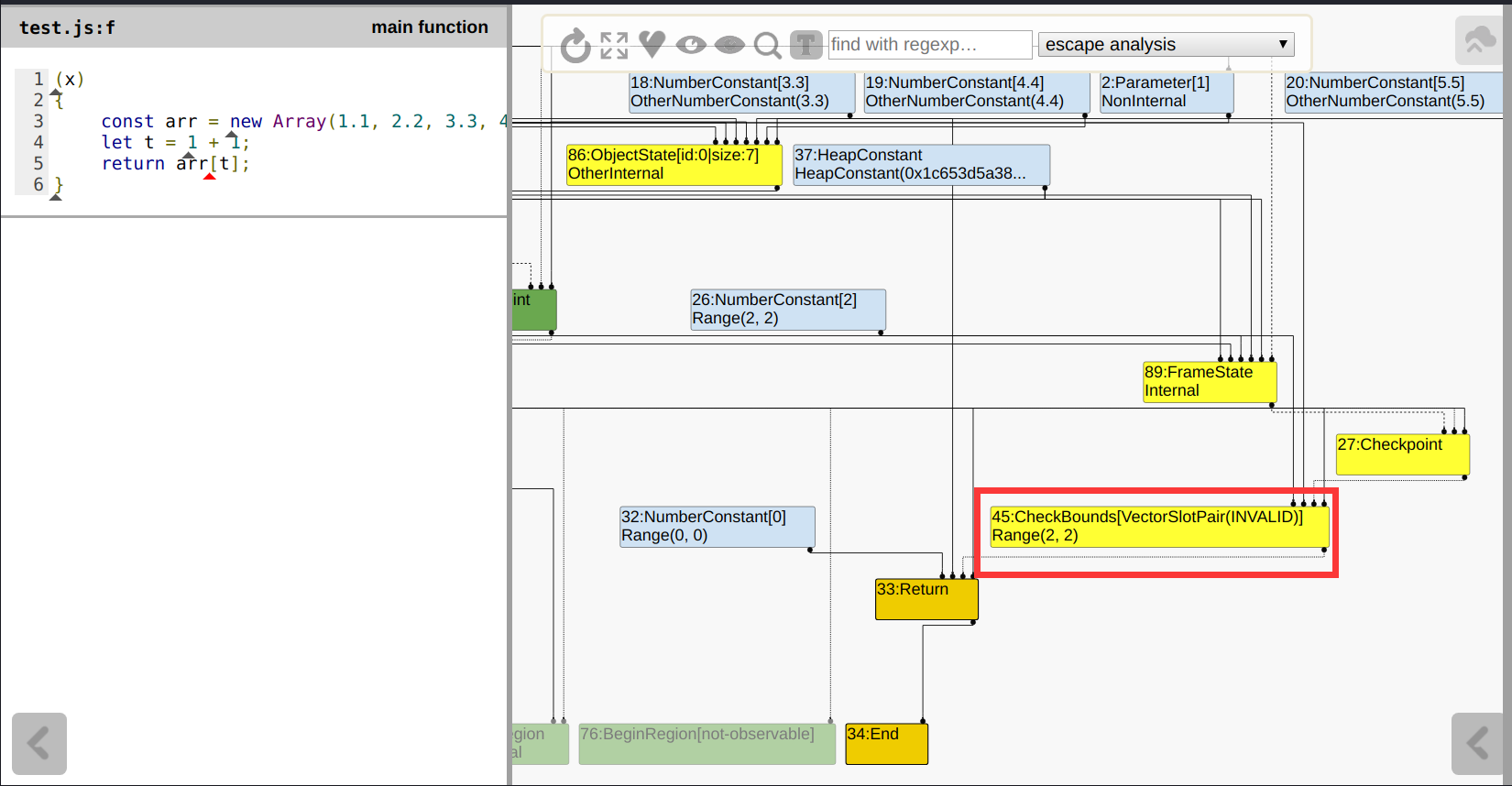Click the red position marker under arr[t]
1512x786 pixels.
(x=210, y=176)
